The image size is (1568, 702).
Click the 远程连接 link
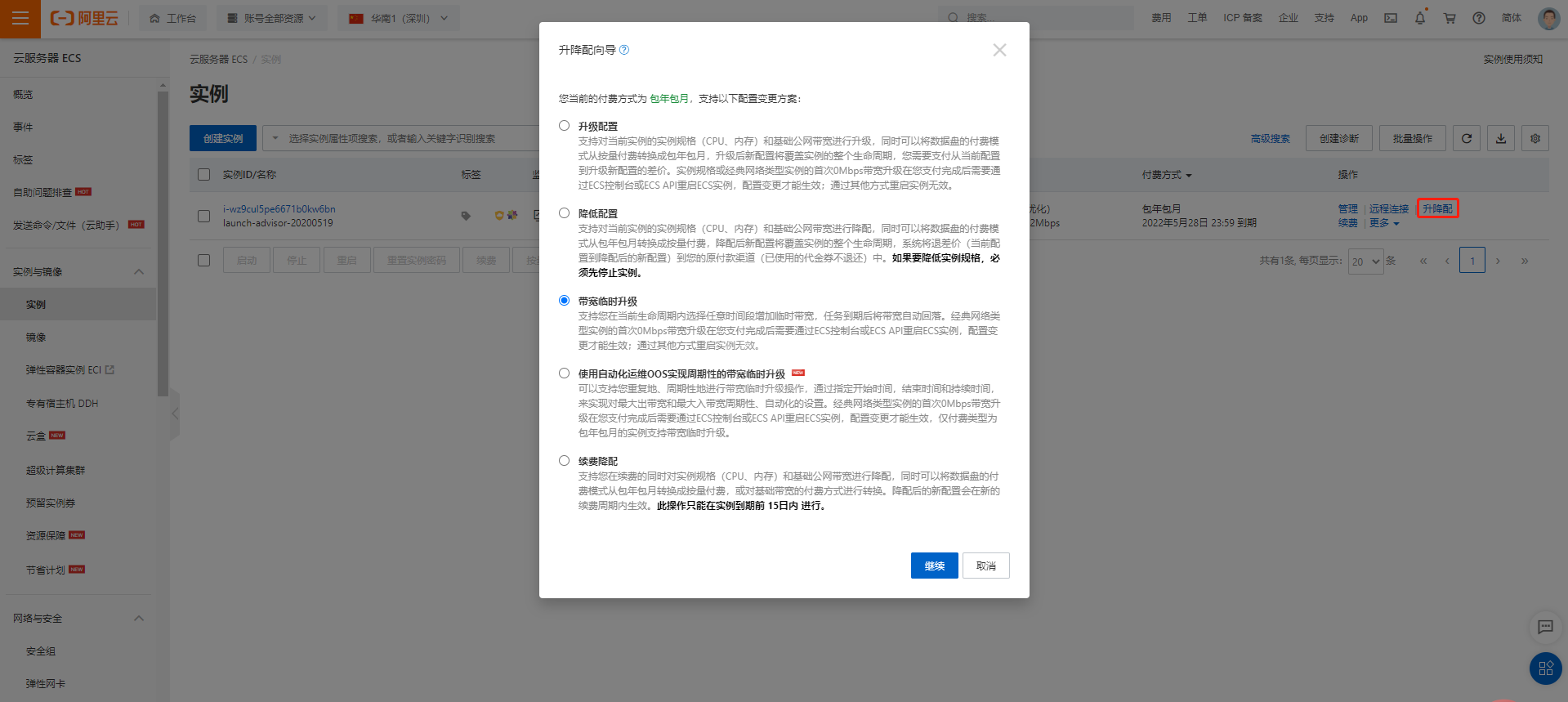(1389, 209)
